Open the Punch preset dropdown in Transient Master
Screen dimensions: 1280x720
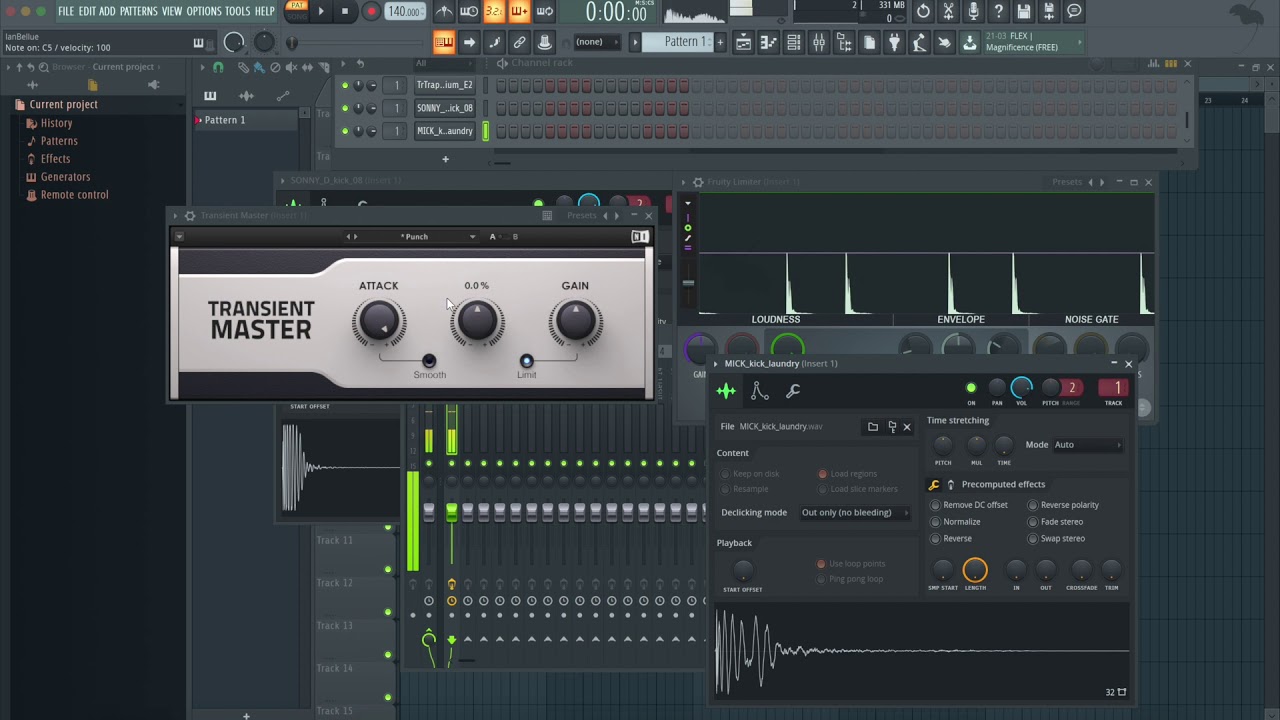tap(415, 237)
